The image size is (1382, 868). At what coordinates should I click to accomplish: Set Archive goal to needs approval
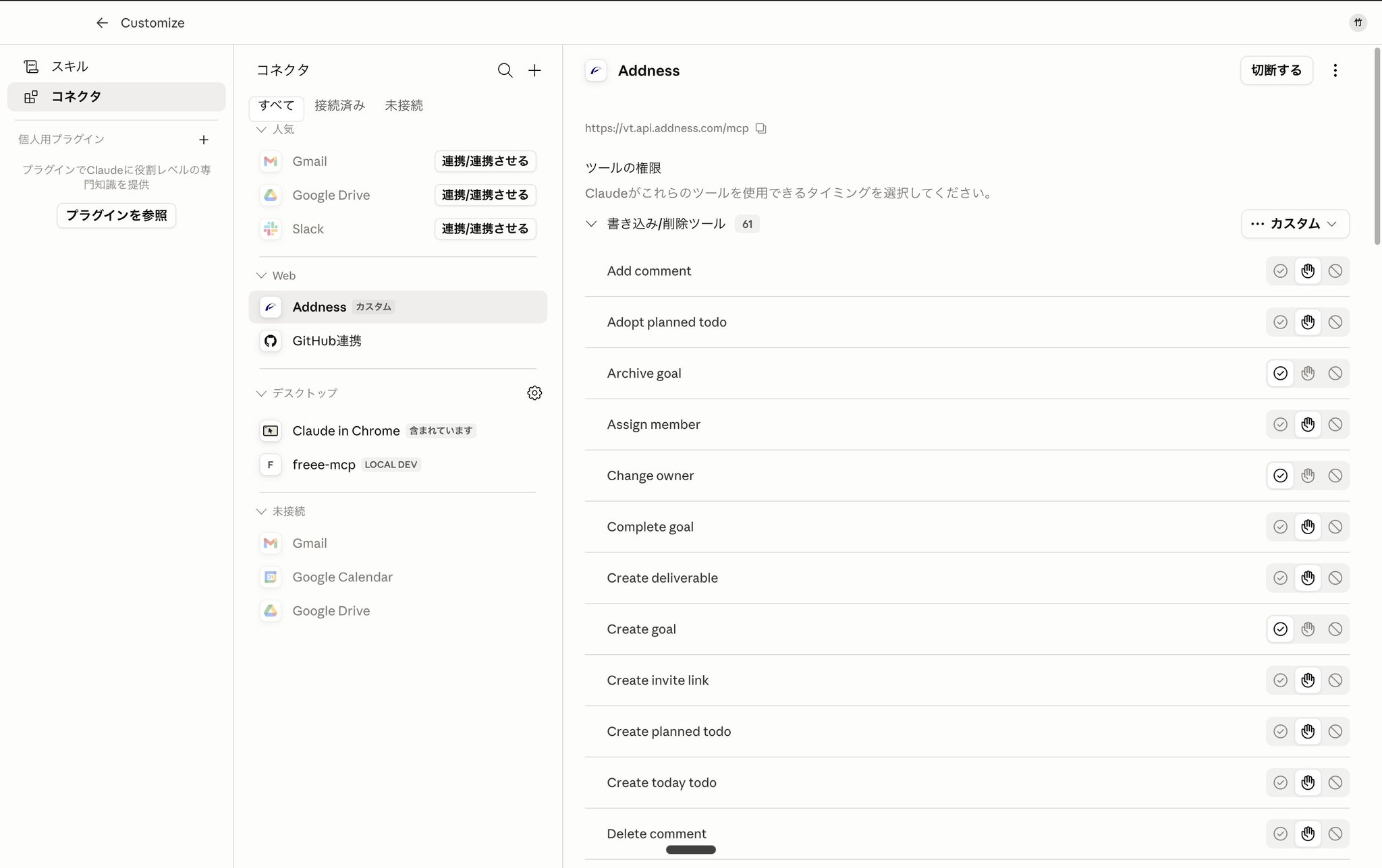pyautogui.click(x=1308, y=373)
